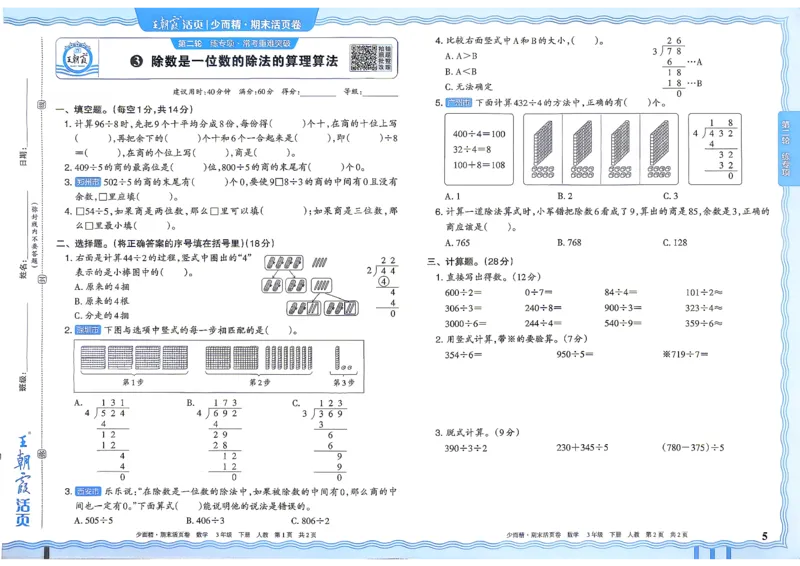Click the 第二轮 练专项·常考重难突破 label
This screenshot has height=566, width=800.
pyautogui.click(x=234, y=43)
